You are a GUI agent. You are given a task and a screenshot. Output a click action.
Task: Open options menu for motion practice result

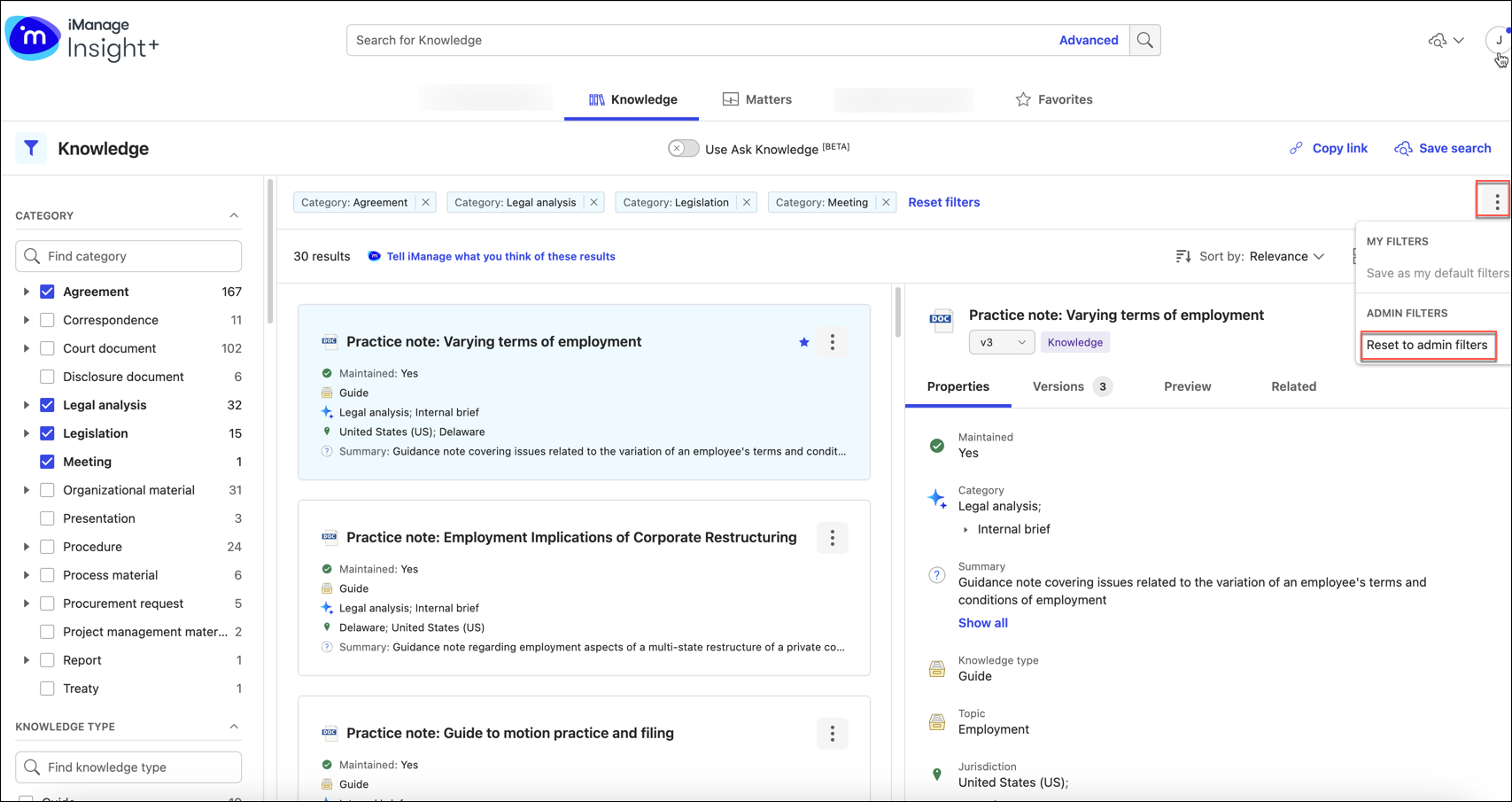click(832, 734)
